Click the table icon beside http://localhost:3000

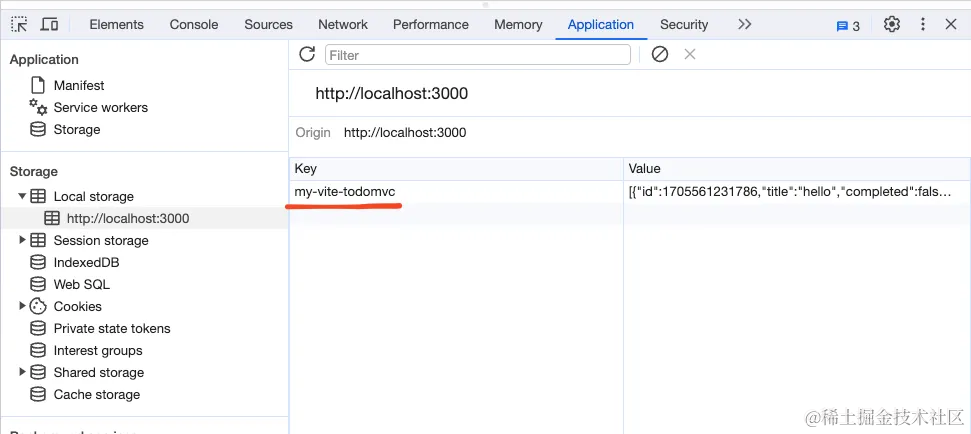click(x=53, y=219)
